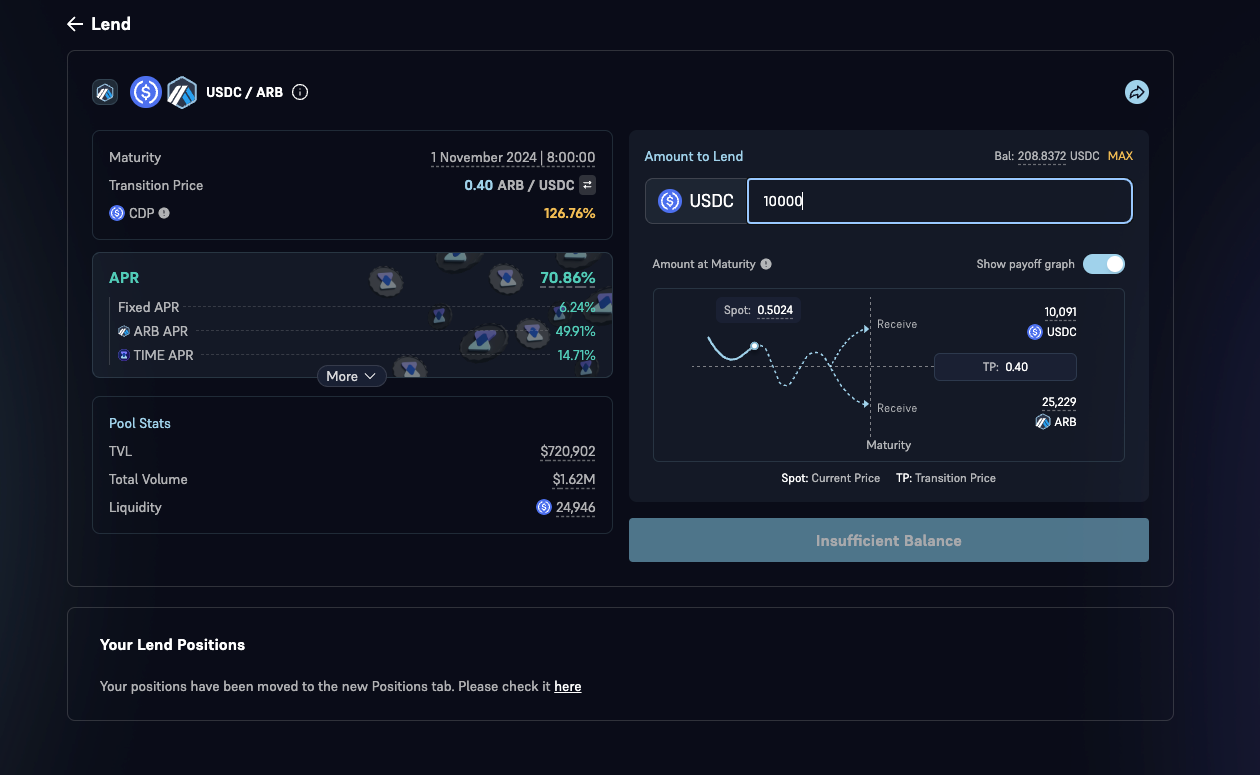Click the Amount at Maturity info icon
This screenshot has width=1260, height=775.
point(766,264)
